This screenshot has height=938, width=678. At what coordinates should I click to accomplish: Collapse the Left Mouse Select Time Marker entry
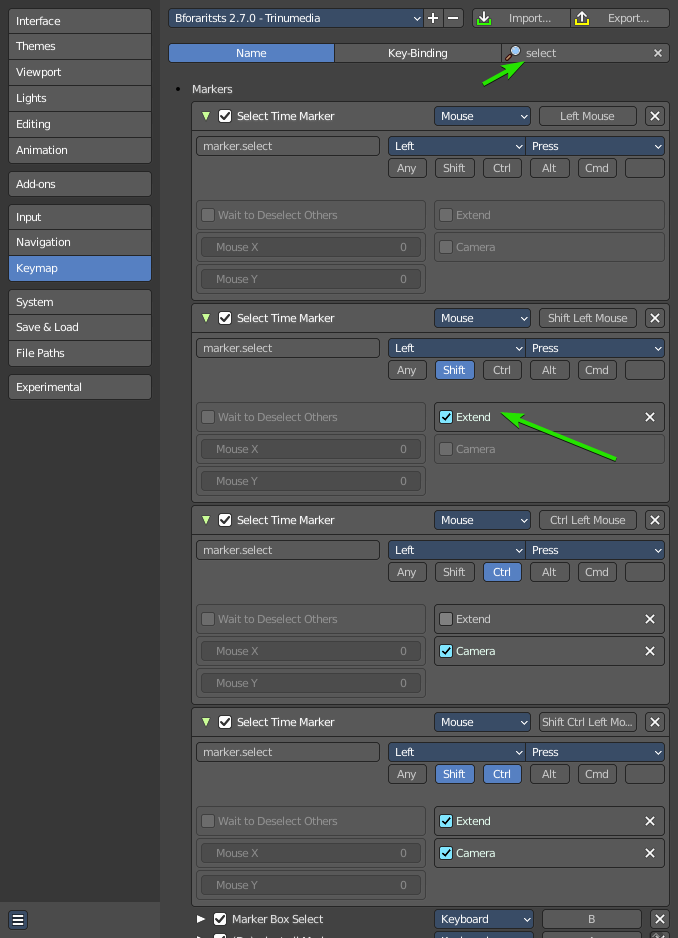(206, 116)
